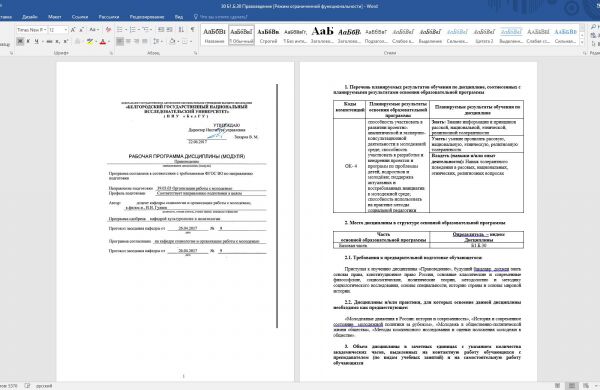The height and width of the screenshot is (390, 600).
Task: Switch to web layout view icon
Action: coord(586,386)
